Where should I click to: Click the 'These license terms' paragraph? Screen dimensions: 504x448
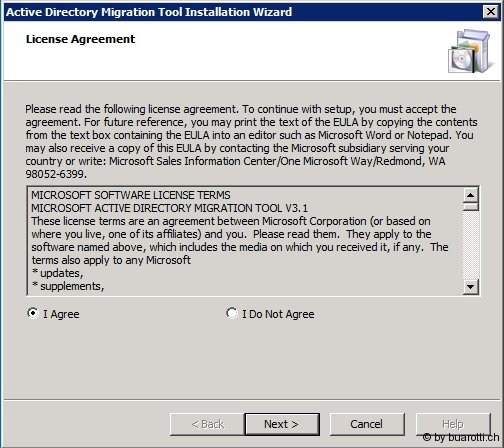point(240,241)
